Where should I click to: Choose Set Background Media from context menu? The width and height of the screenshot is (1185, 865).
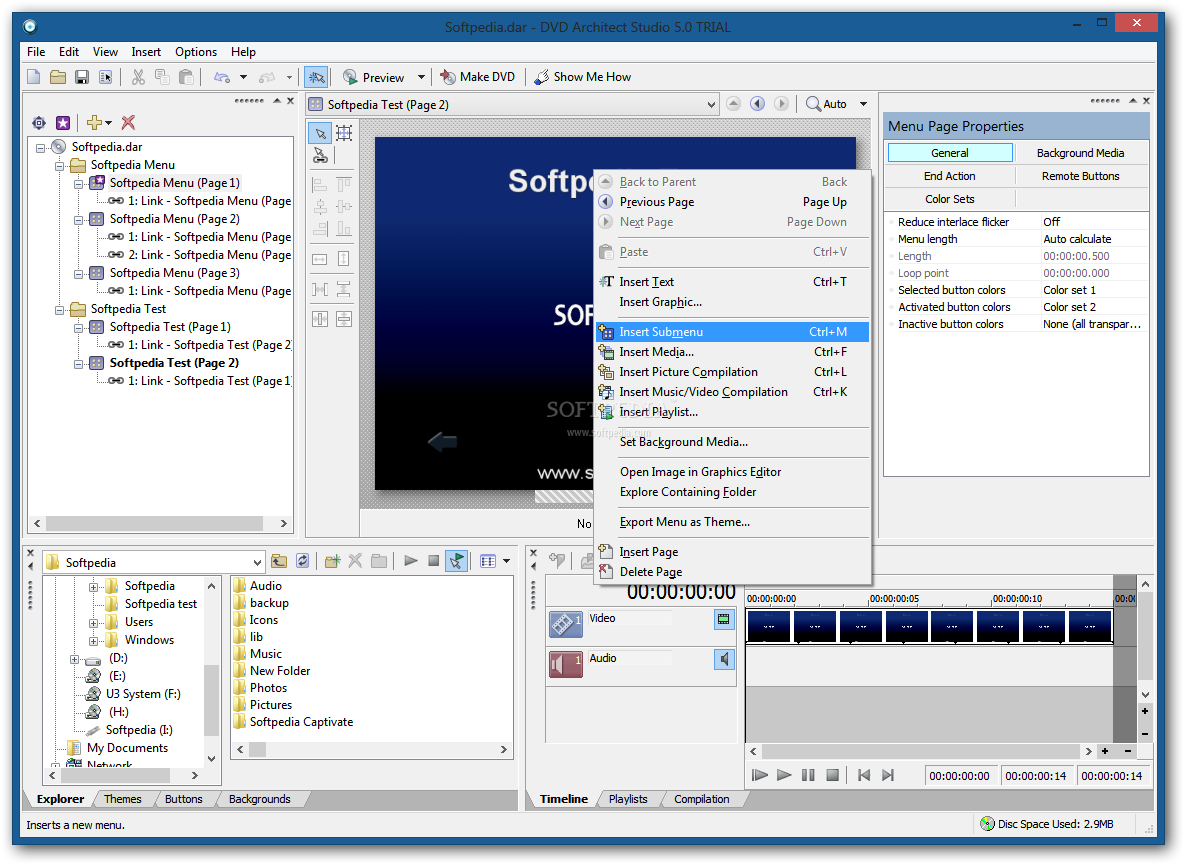[732, 442]
